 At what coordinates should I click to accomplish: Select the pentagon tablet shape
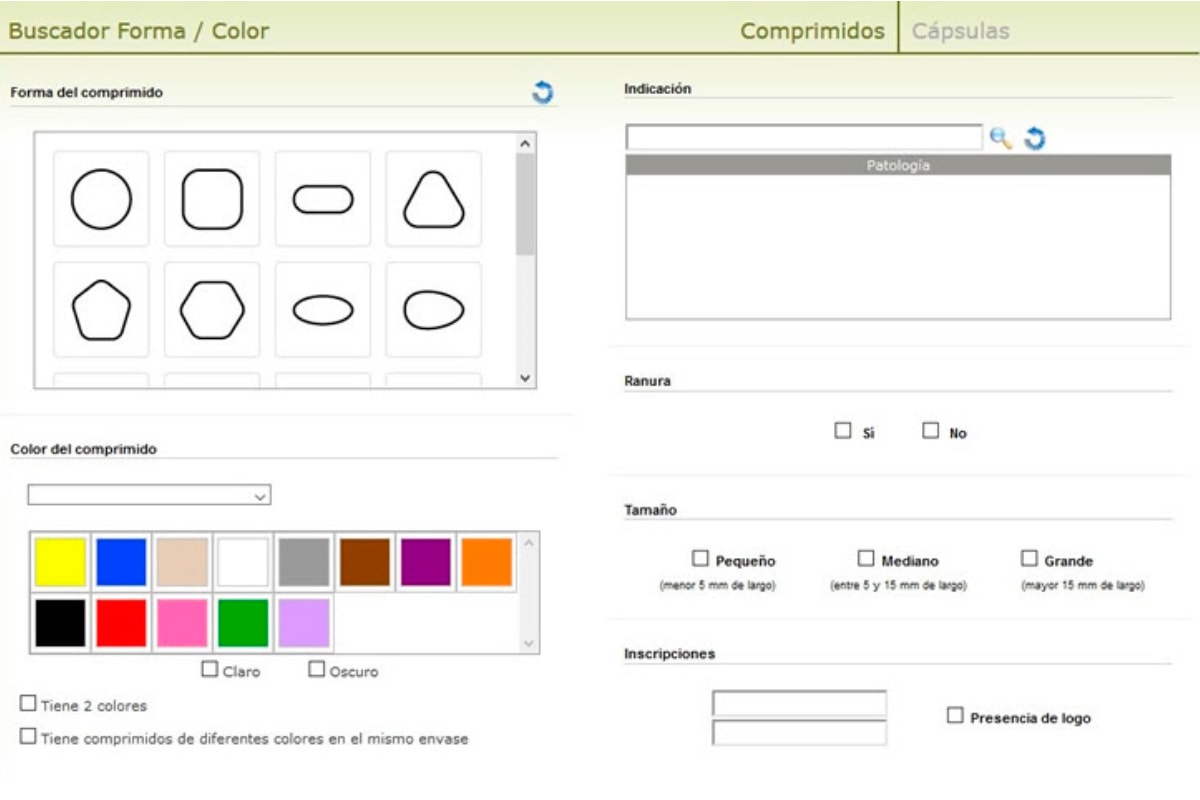101,310
